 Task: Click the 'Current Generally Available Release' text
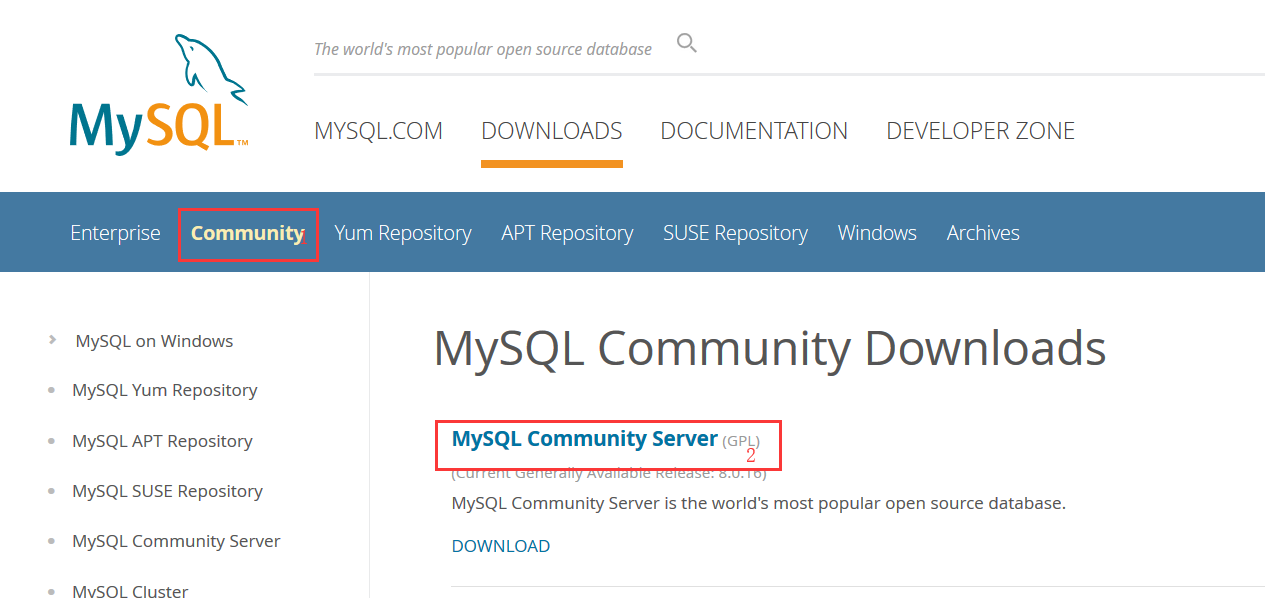pos(609,473)
